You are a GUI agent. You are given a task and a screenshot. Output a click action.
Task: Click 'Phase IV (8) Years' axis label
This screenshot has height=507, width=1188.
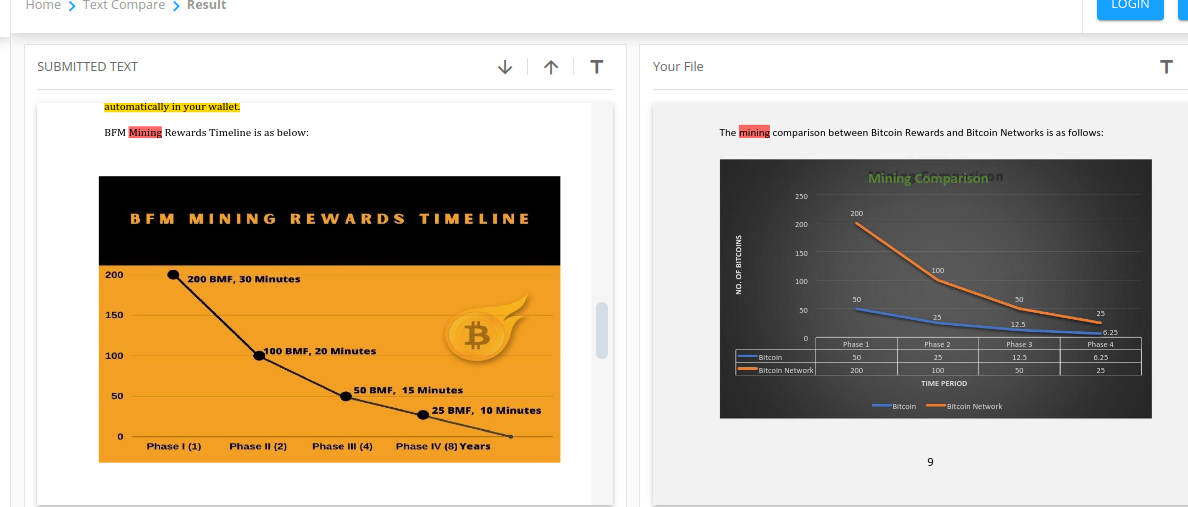(443, 446)
